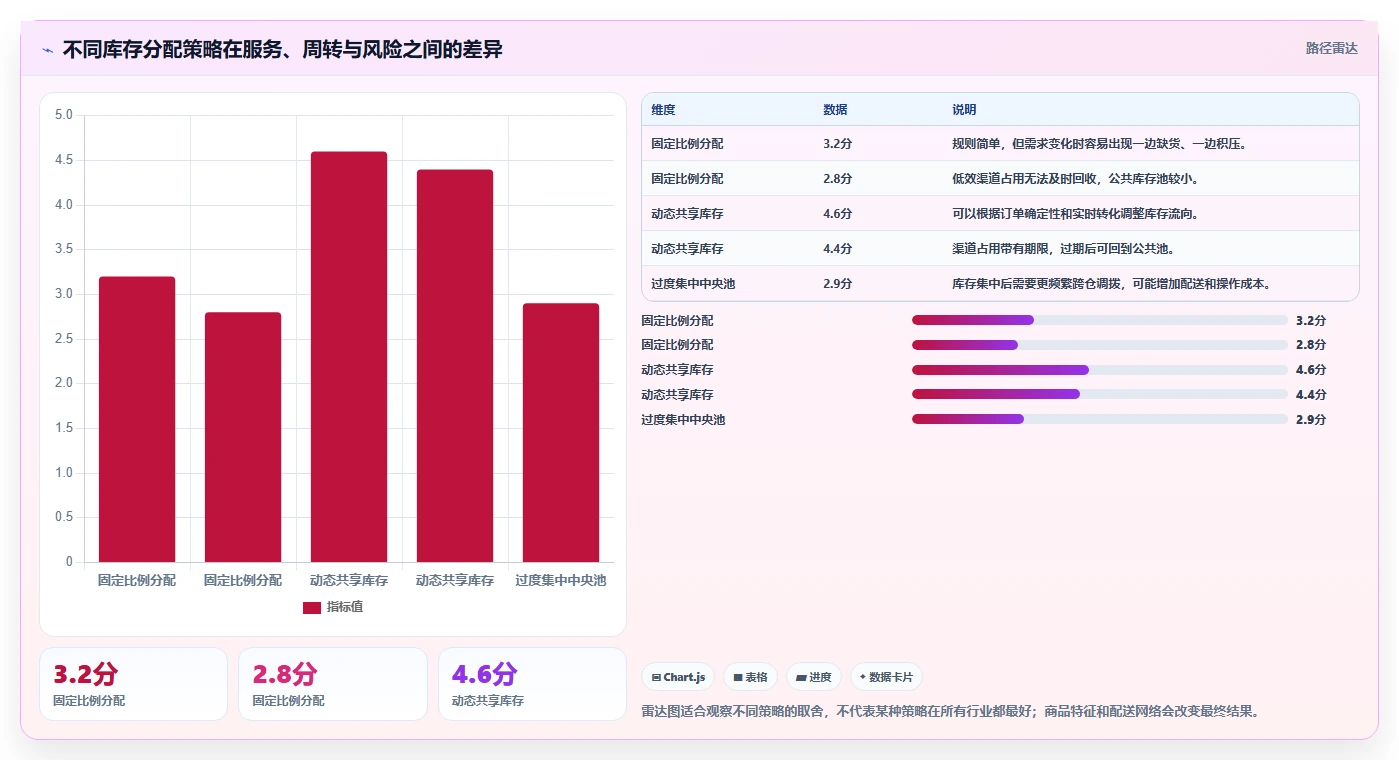Select the 表格 tag
The image size is (1399, 760).
[750, 677]
